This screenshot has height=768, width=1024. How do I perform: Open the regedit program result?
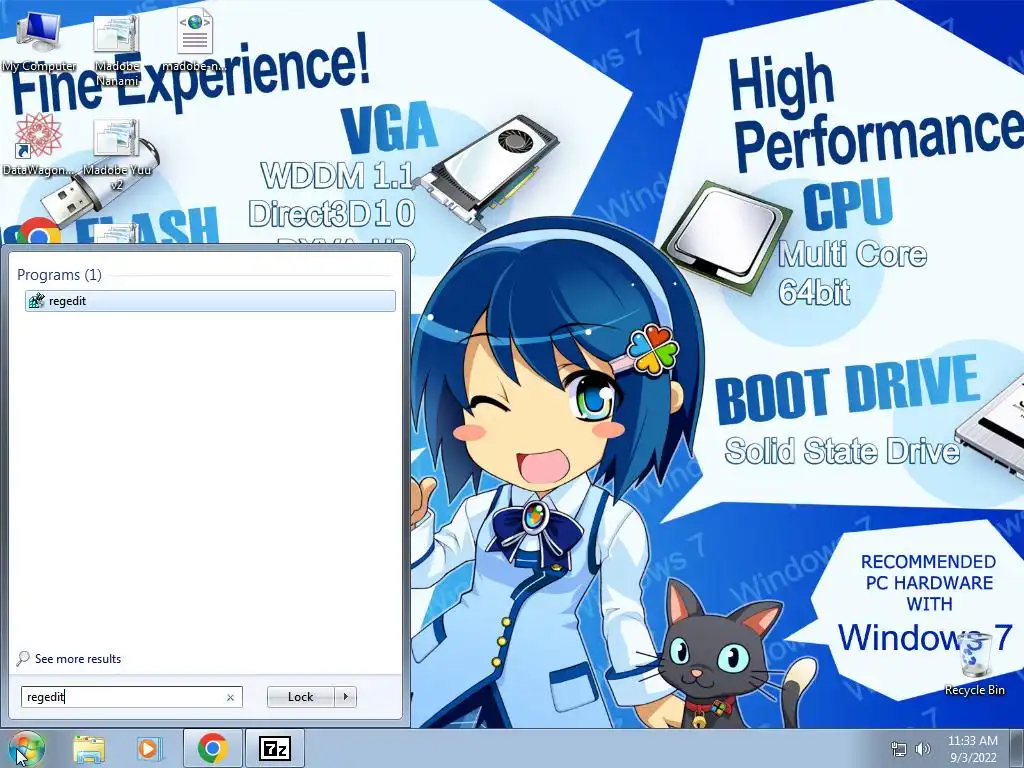210,300
